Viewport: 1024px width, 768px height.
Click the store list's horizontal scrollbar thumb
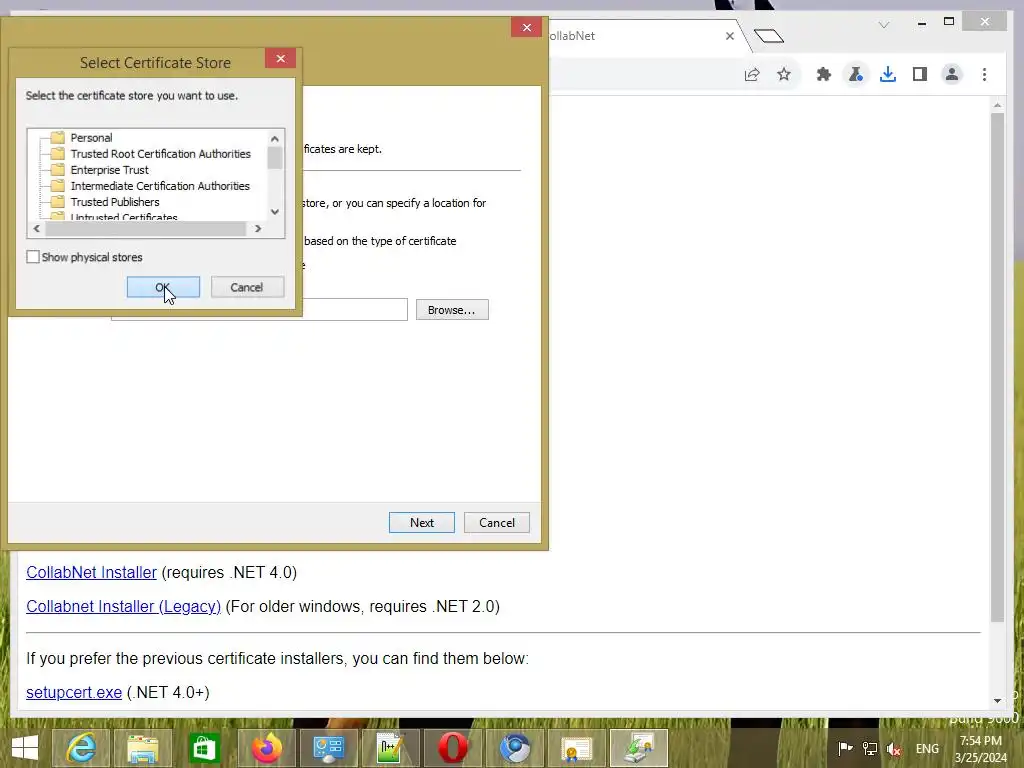(146, 229)
